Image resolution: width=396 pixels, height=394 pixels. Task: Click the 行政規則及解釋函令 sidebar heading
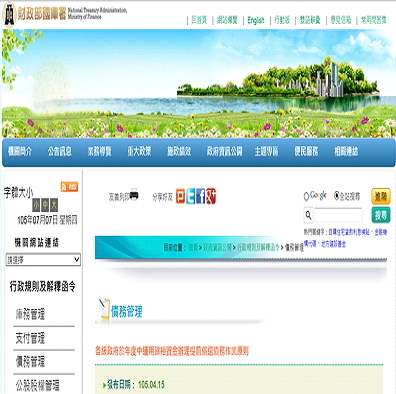43,286
